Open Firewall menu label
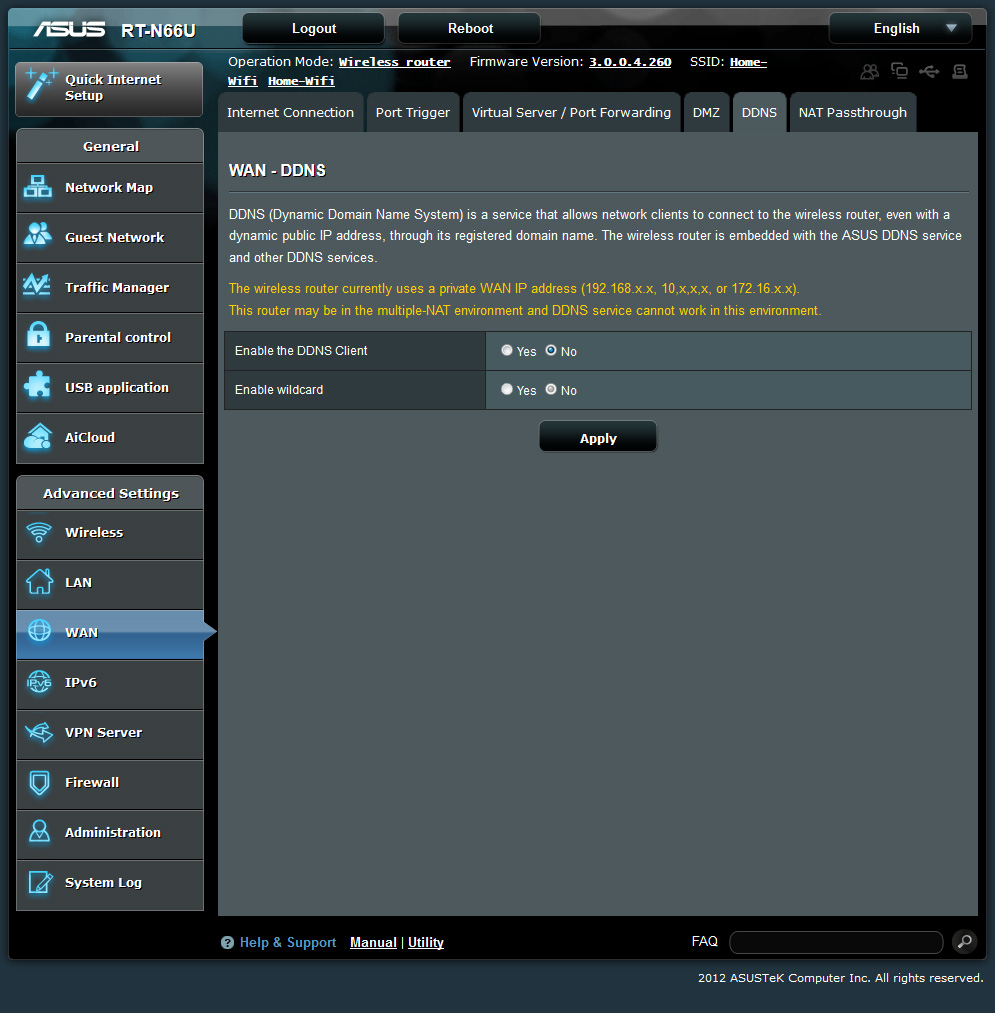The height and width of the screenshot is (1013, 995). [x=92, y=782]
